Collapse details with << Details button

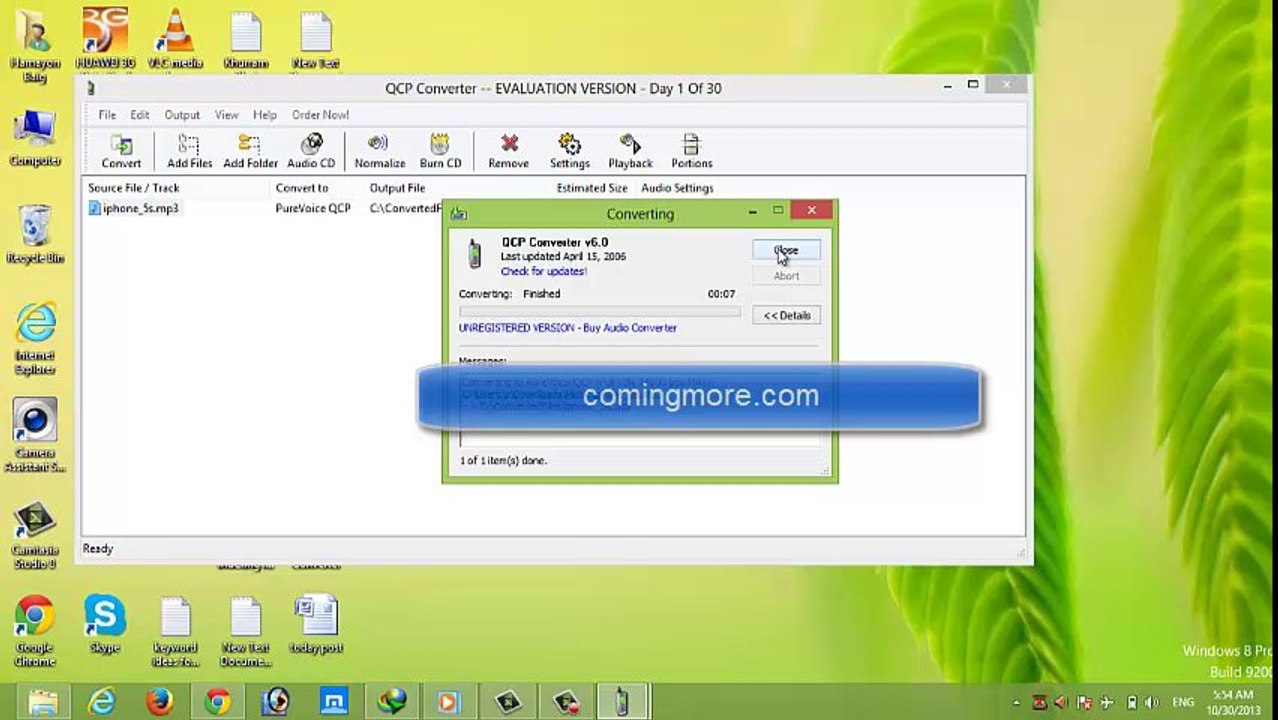coord(787,315)
